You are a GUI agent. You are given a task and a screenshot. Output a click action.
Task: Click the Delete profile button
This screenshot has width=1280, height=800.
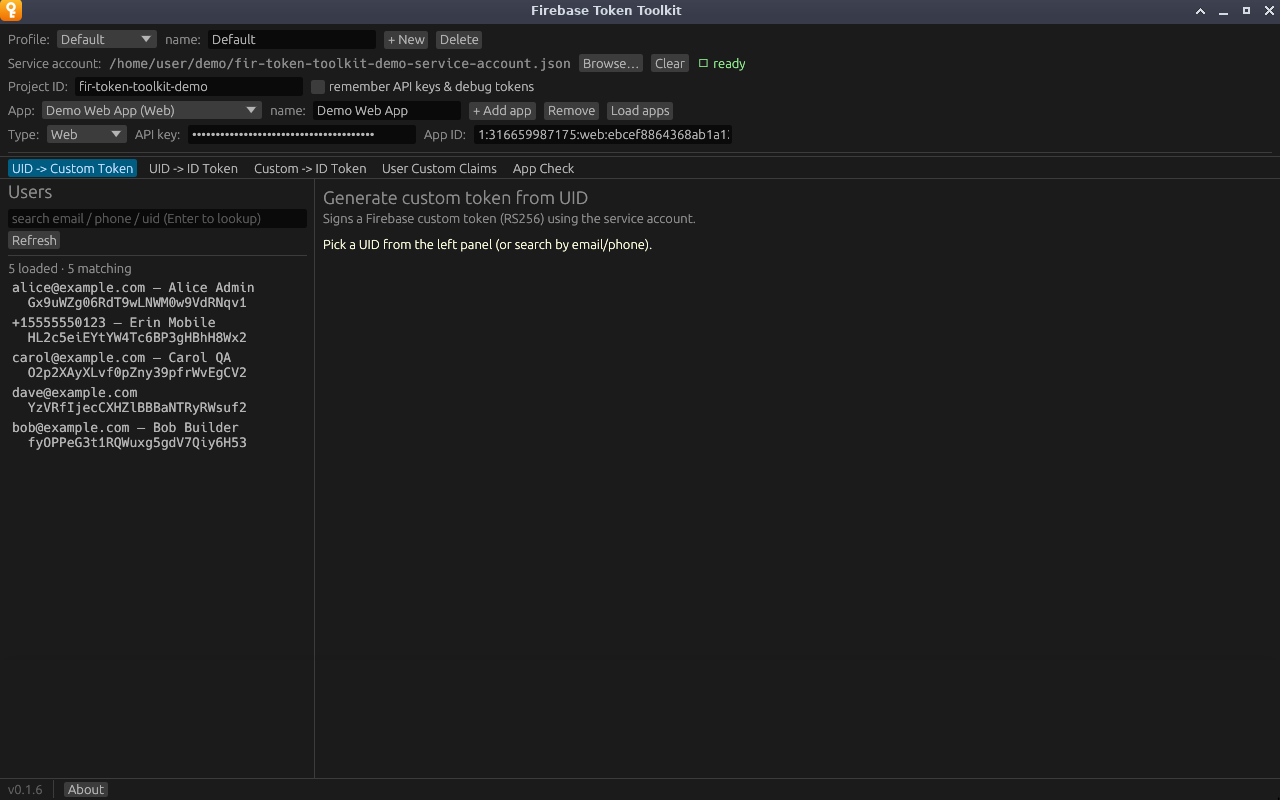coord(459,40)
